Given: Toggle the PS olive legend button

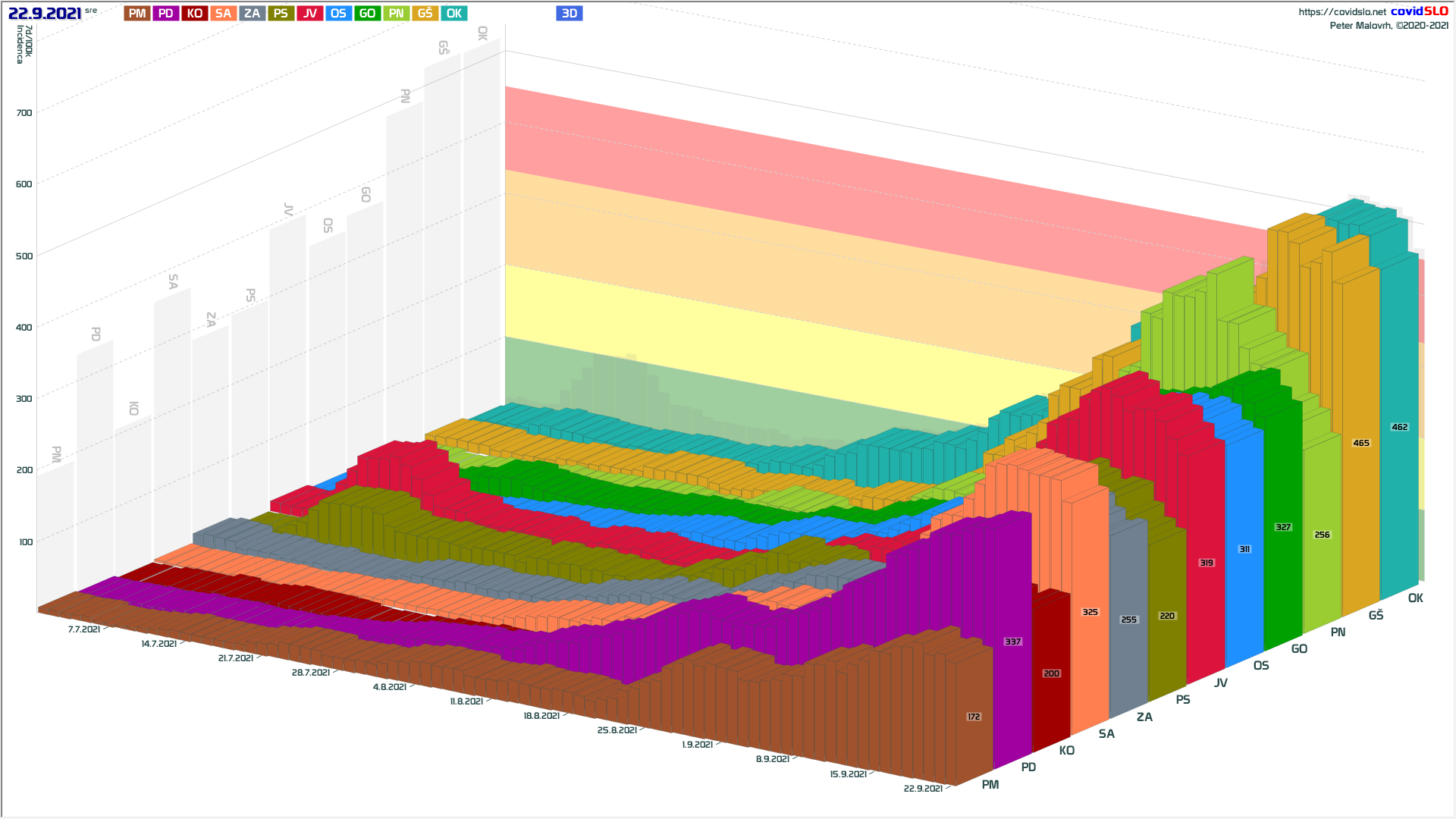Looking at the screenshot, I should (x=281, y=14).
